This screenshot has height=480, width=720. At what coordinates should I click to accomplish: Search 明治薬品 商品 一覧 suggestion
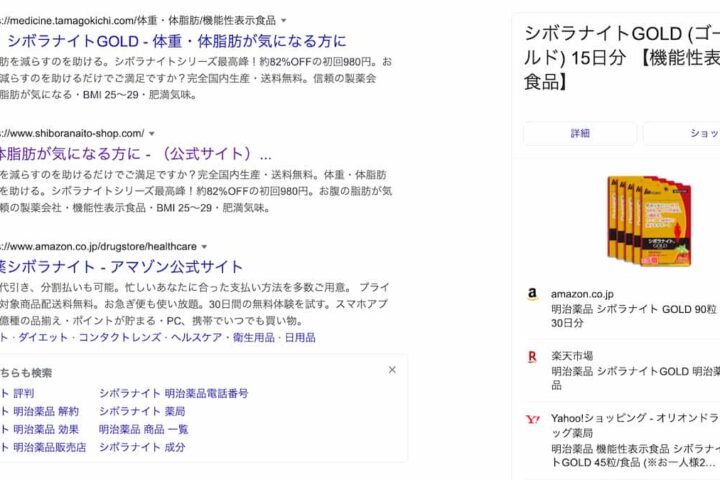click(x=144, y=429)
